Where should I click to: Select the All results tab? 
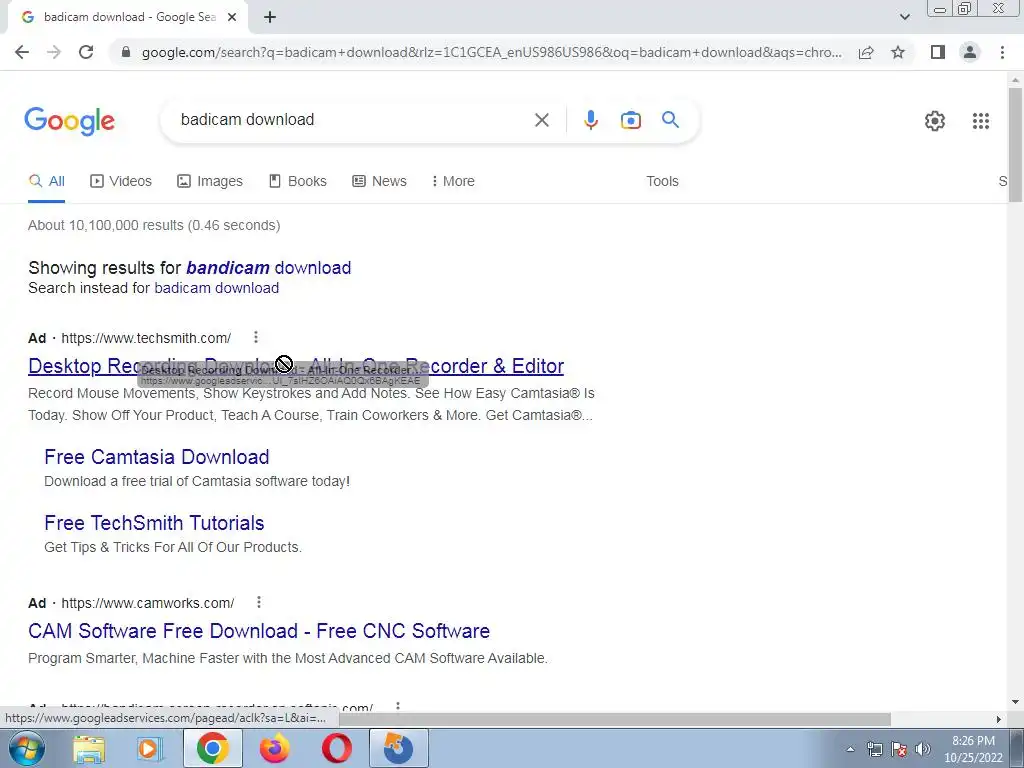(46, 182)
